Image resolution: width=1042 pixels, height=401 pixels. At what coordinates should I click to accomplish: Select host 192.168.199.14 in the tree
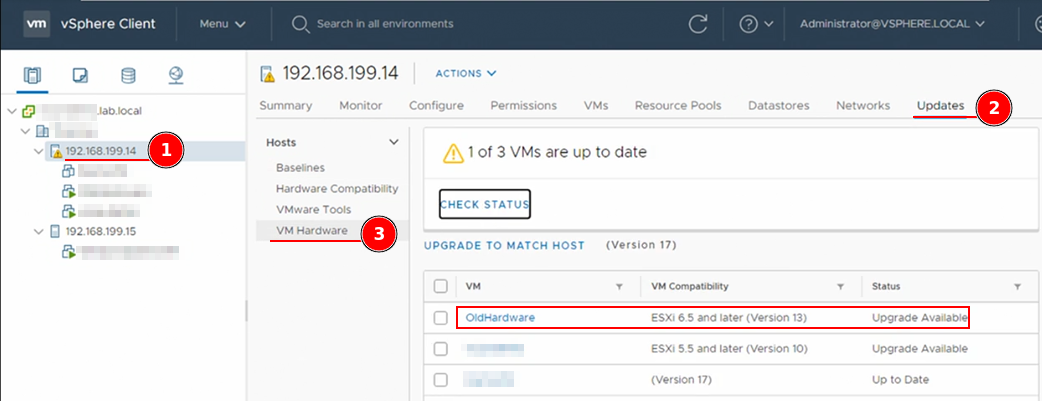pos(101,151)
